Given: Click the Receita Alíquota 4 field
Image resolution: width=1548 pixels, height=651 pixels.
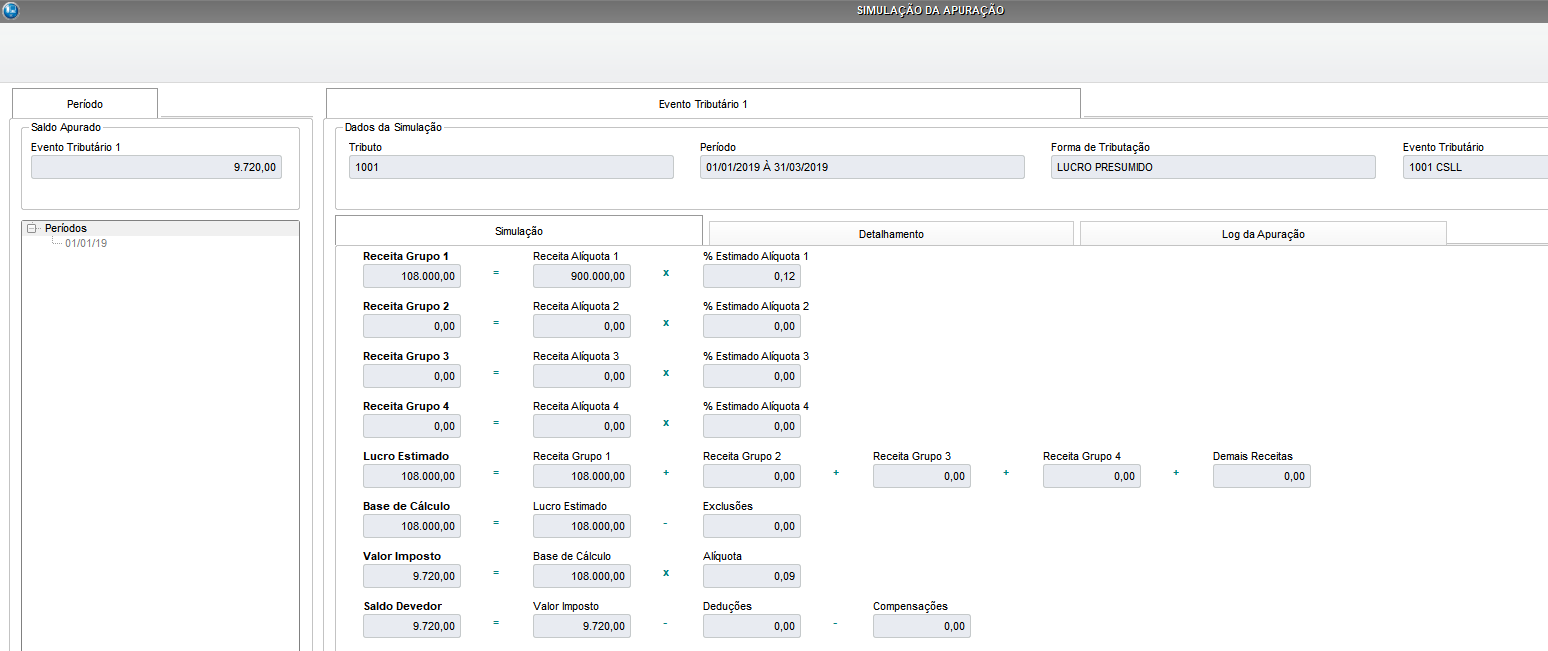Looking at the screenshot, I should pyautogui.click(x=582, y=426).
